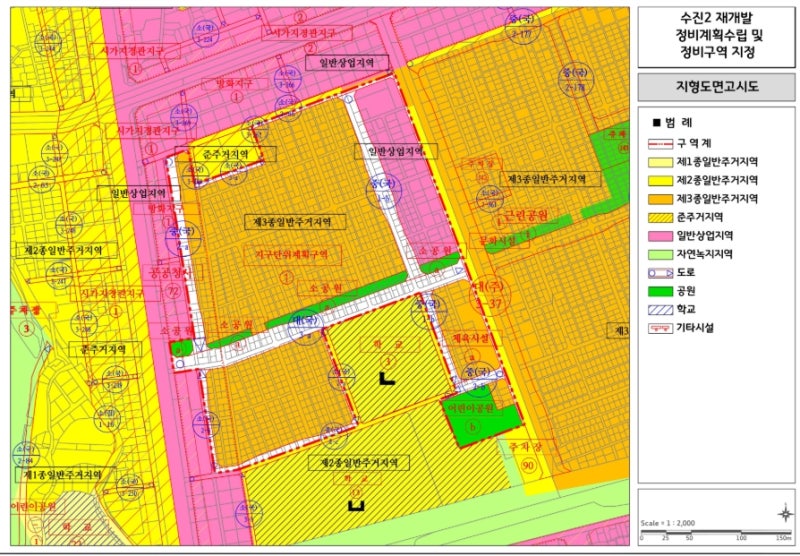Click the 근린공원 label on the map

(526, 215)
